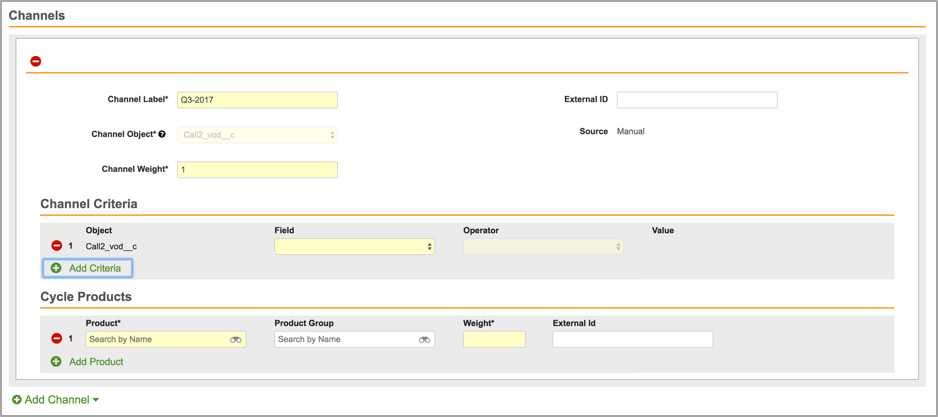The width and height of the screenshot is (938, 417).
Task: Click the Cycle Products External Id field
Action: [632, 340]
